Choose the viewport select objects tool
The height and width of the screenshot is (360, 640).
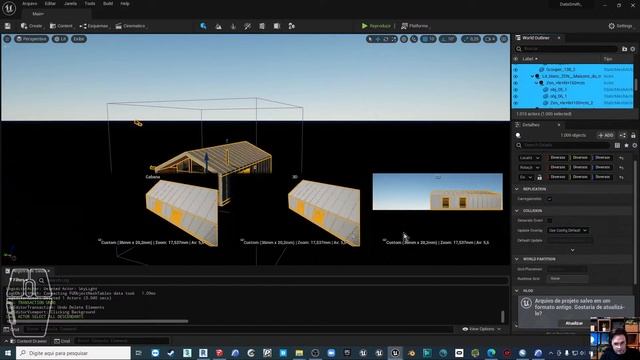pyautogui.click(x=370, y=39)
